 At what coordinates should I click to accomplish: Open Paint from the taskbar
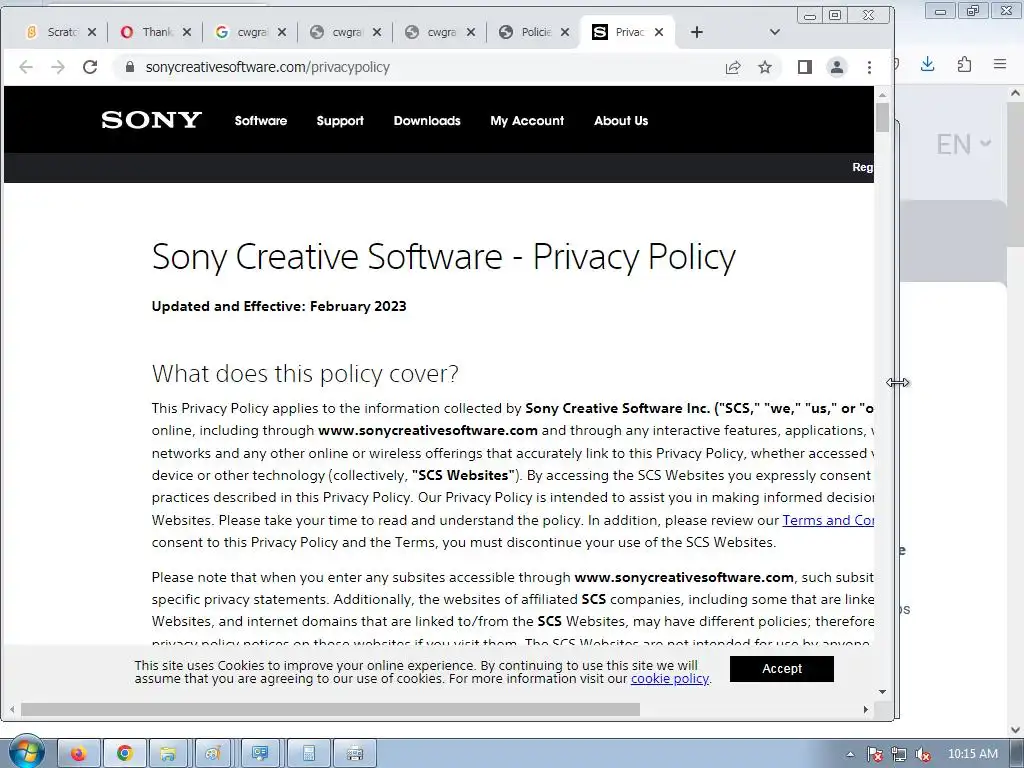[x=214, y=754]
